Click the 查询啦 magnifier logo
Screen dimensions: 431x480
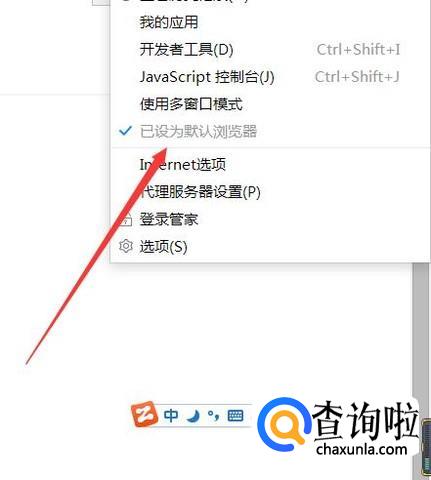tap(284, 425)
